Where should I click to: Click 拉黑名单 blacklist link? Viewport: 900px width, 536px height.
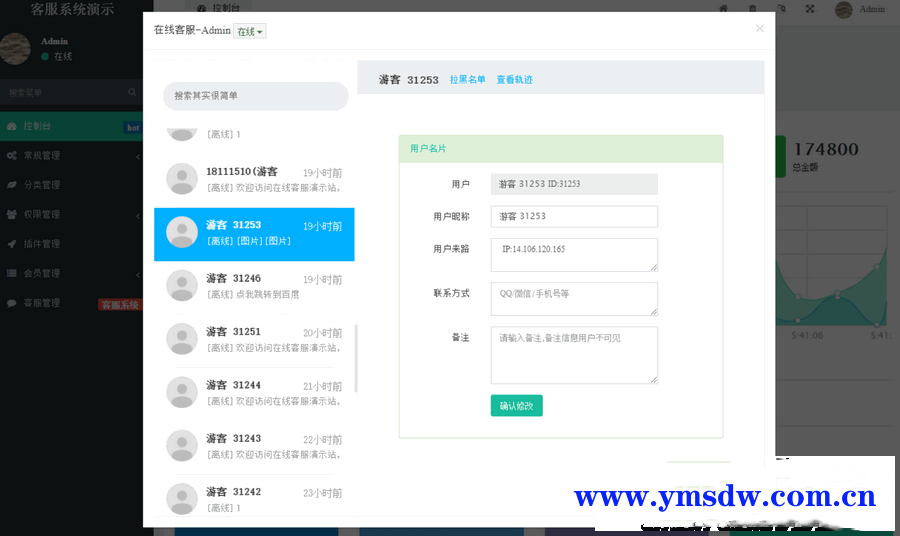pos(467,80)
